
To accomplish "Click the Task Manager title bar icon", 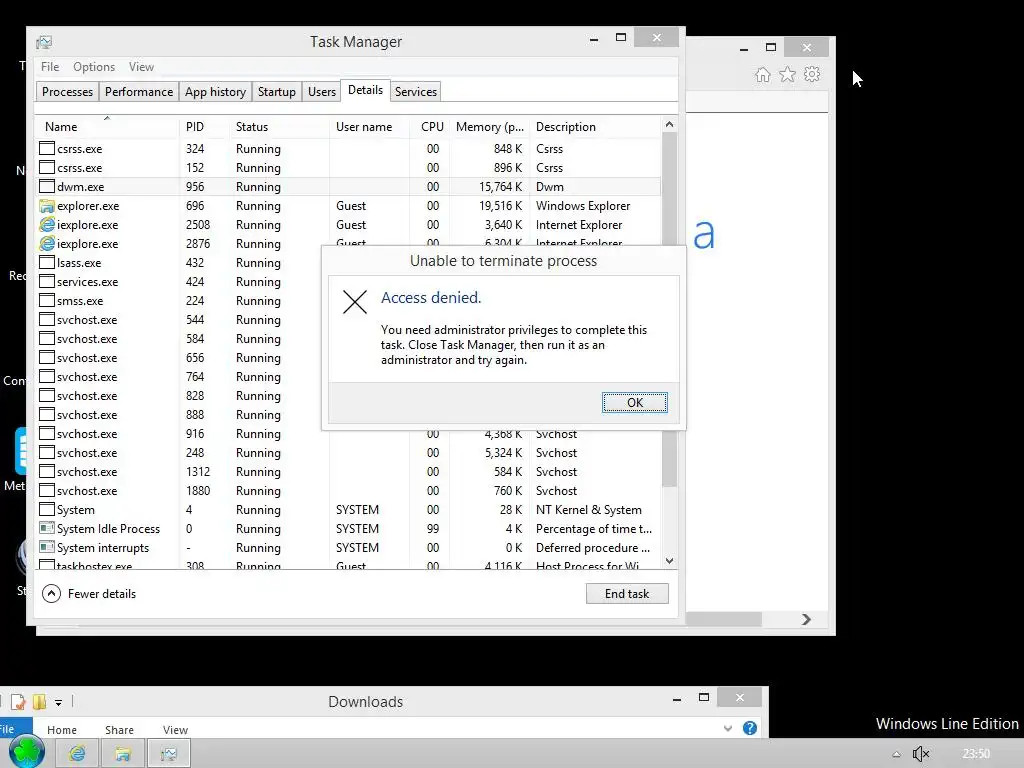I will [x=44, y=42].
